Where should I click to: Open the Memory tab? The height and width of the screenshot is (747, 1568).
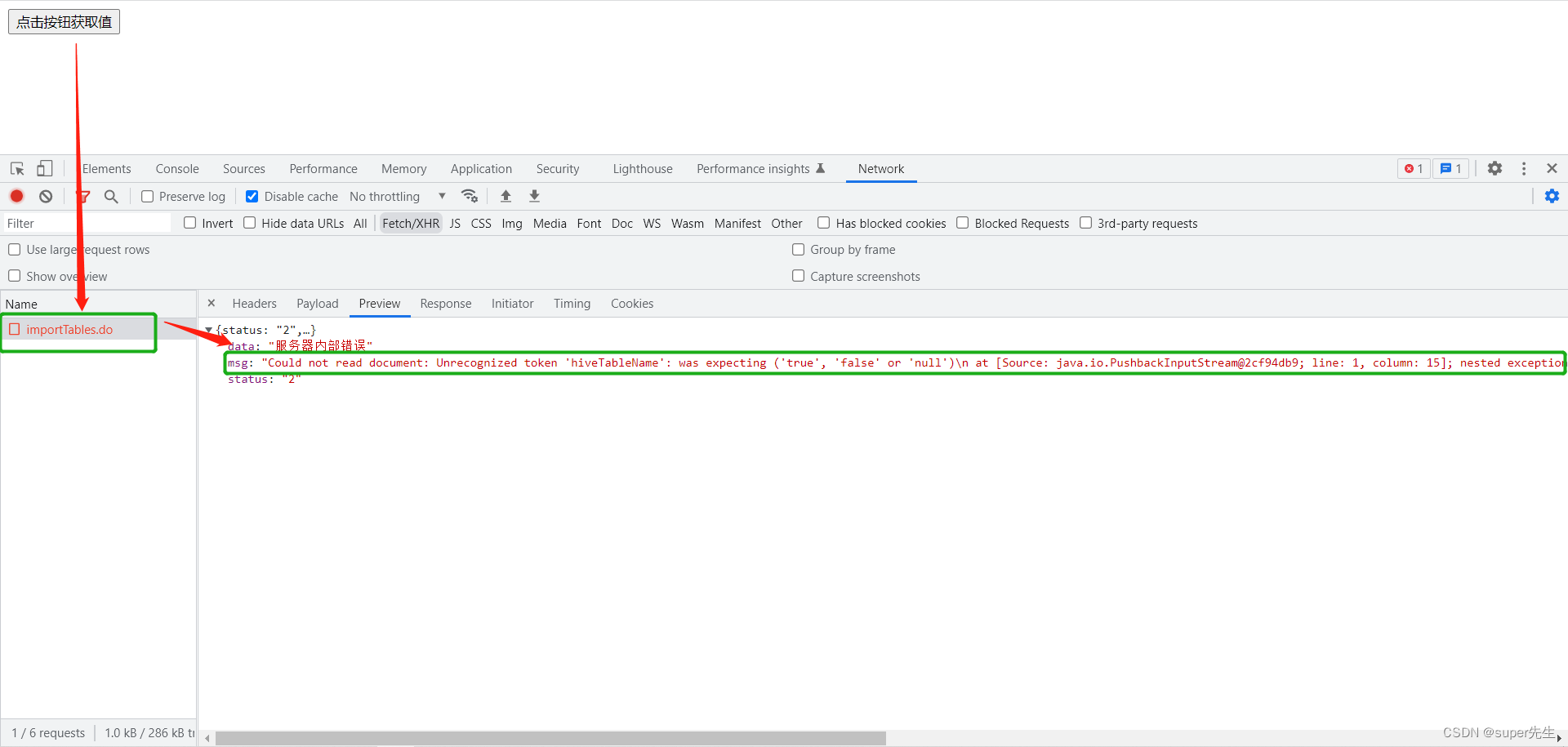[x=404, y=168]
